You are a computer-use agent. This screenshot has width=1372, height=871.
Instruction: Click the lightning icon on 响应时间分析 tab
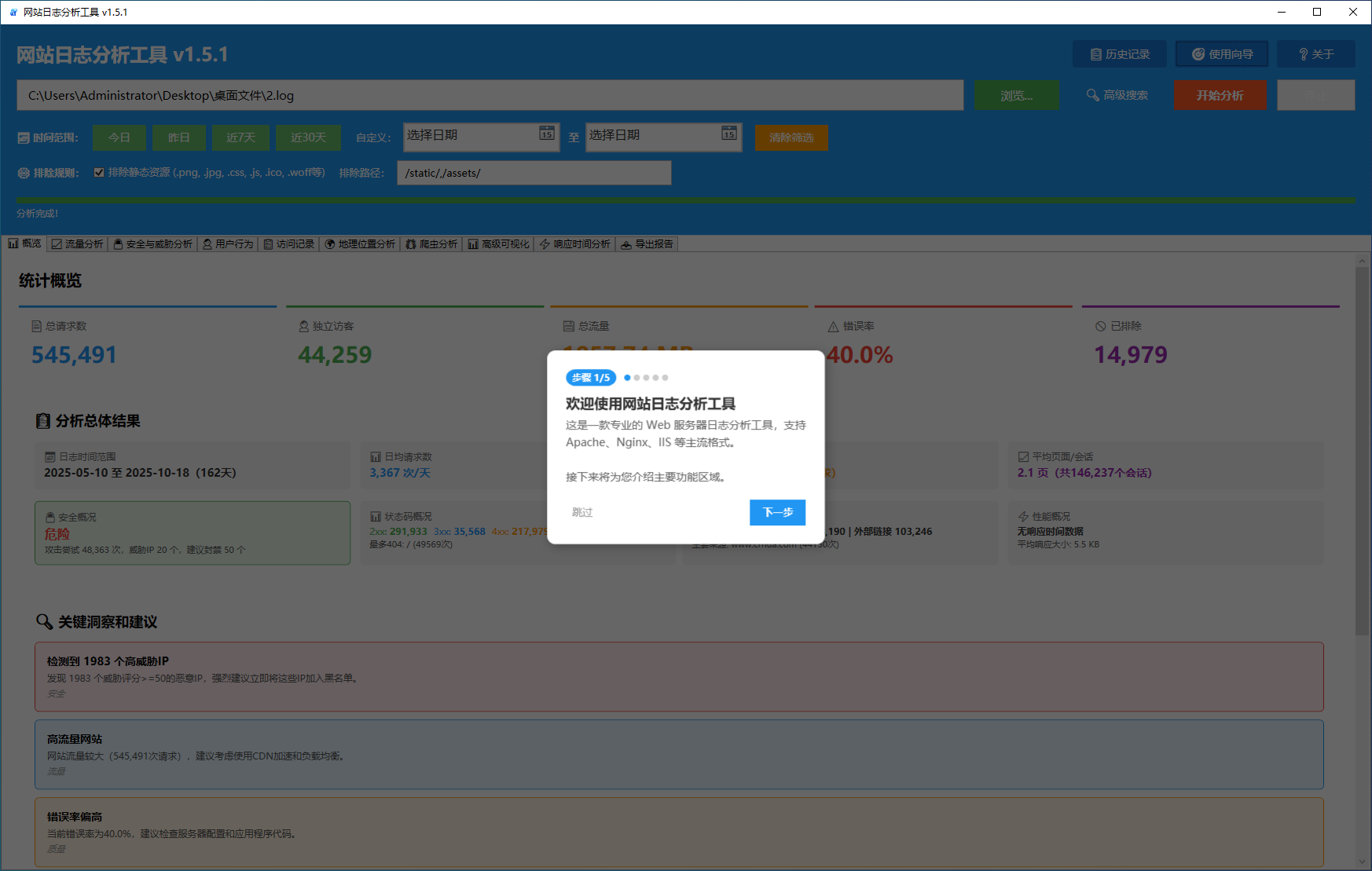(544, 243)
